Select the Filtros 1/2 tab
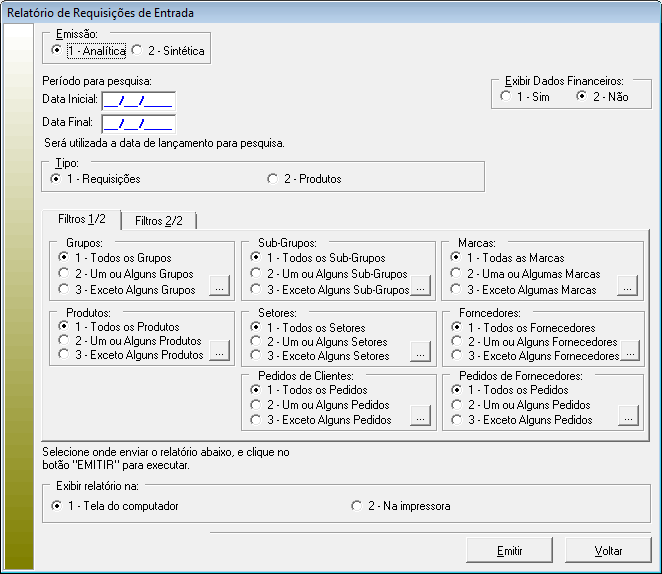The width and height of the screenshot is (662, 574). click(80, 219)
